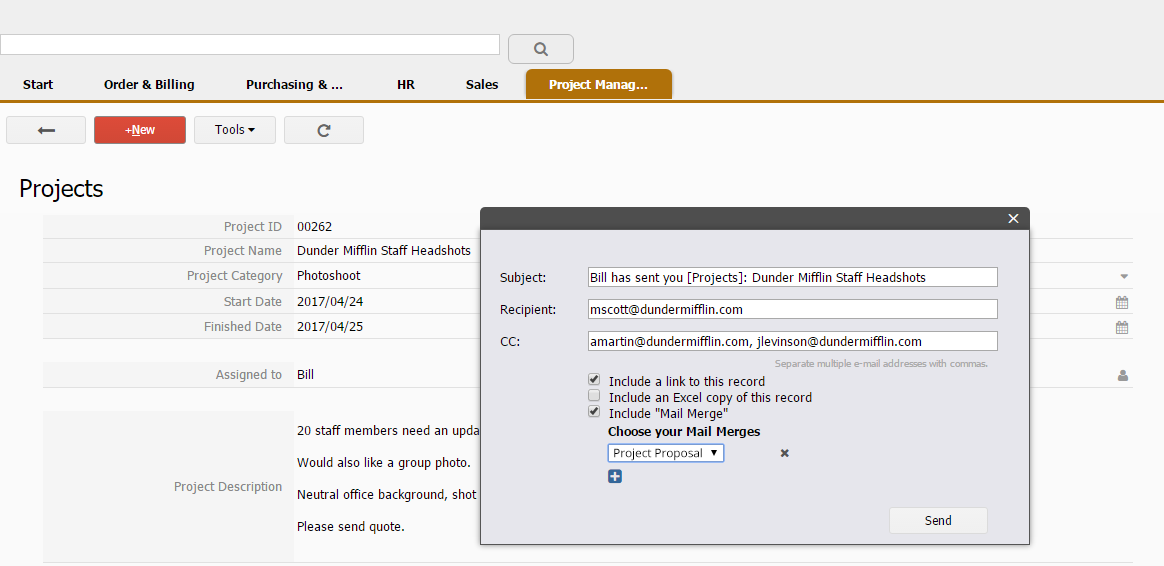Viewport: 1164px width, 566px height.
Task: Focus the top search box
Action: [249, 45]
